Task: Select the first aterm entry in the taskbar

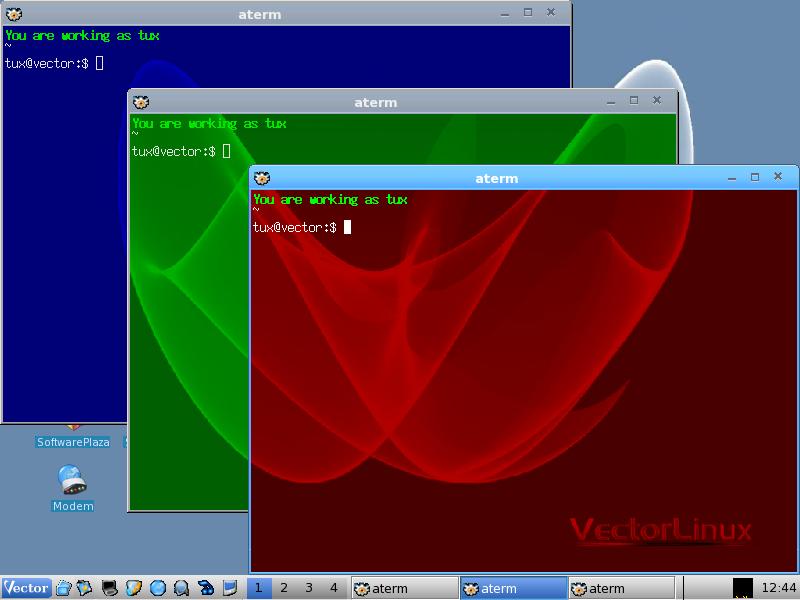Action: [x=403, y=588]
